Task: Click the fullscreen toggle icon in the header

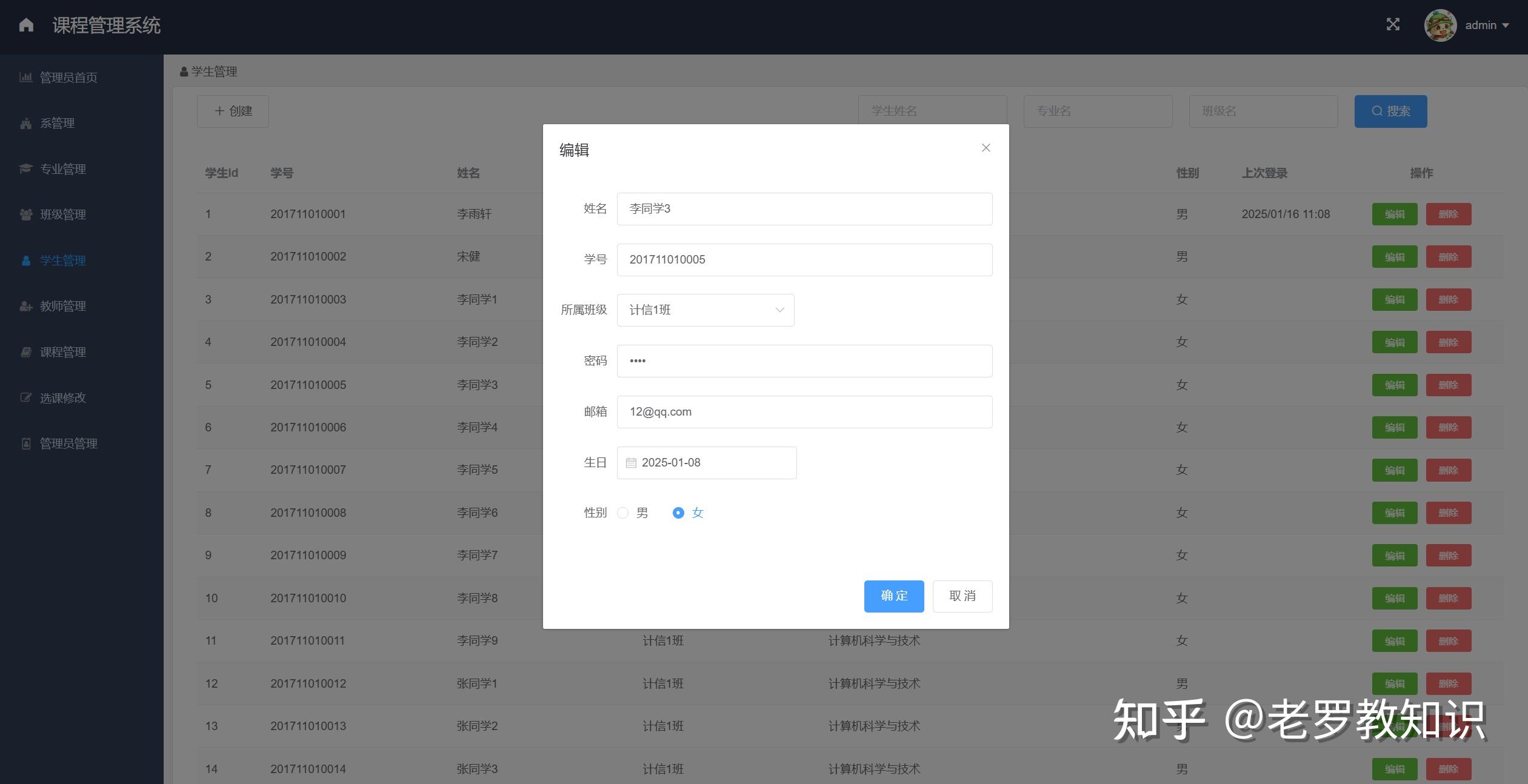Action: pyautogui.click(x=1393, y=24)
